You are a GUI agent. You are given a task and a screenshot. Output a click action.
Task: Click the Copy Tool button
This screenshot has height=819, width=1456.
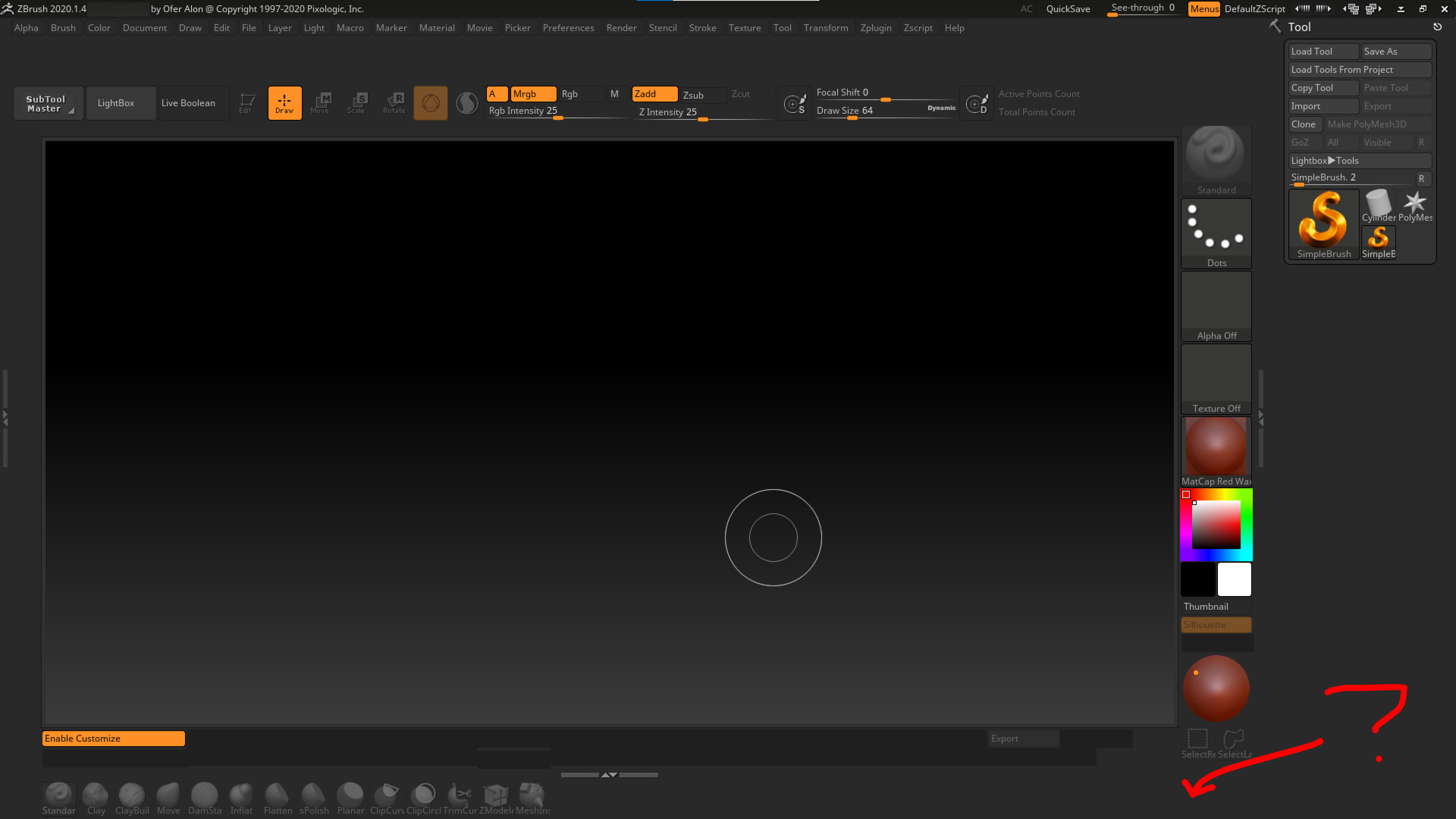click(1323, 88)
